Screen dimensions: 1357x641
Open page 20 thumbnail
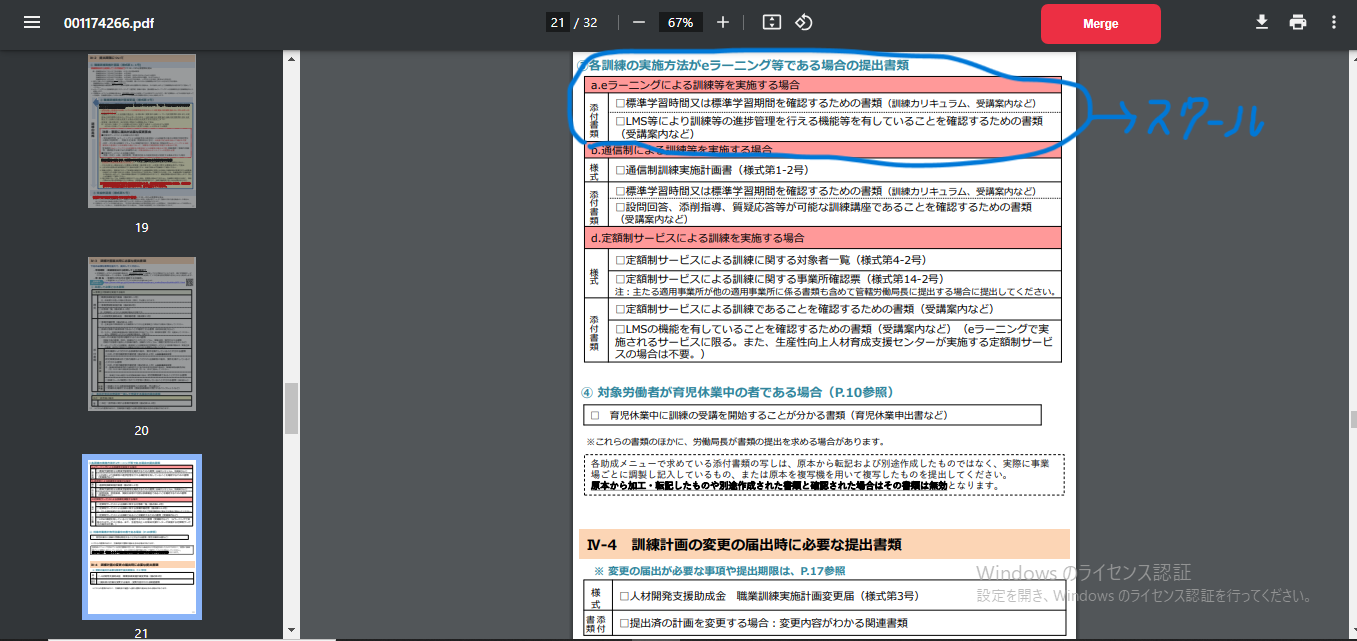pyautogui.click(x=142, y=334)
